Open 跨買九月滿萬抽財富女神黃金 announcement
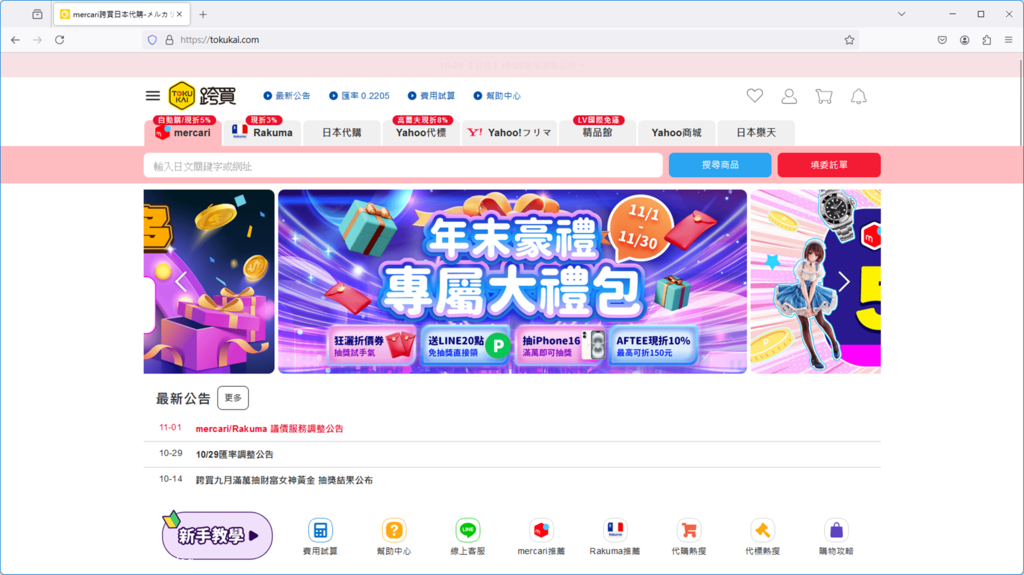 (284, 480)
